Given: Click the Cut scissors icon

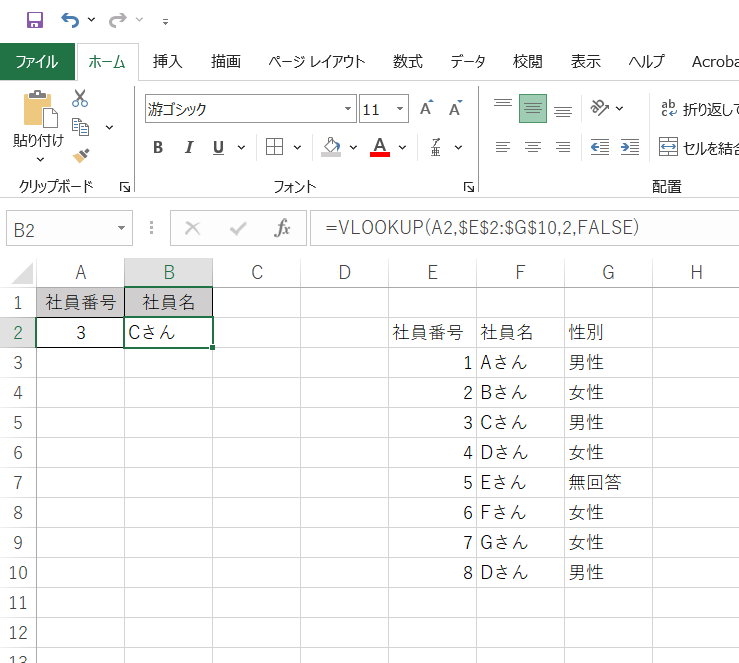Looking at the screenshot, I should [x=81, y=98].
